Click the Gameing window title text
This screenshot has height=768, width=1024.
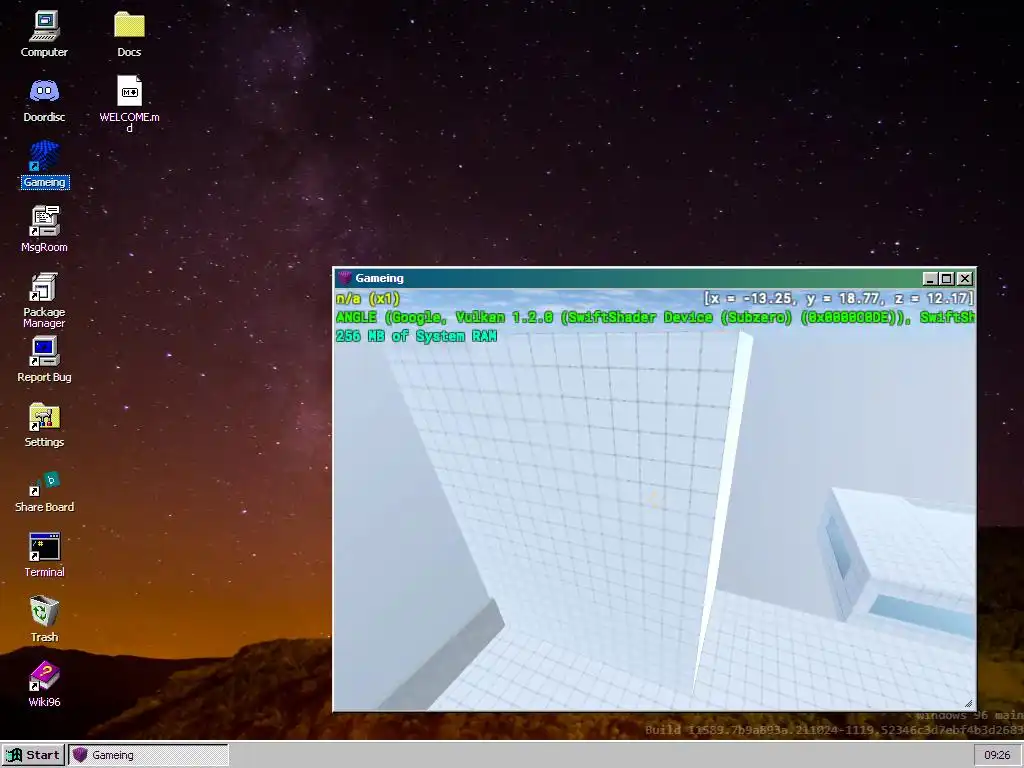point(379,278)
